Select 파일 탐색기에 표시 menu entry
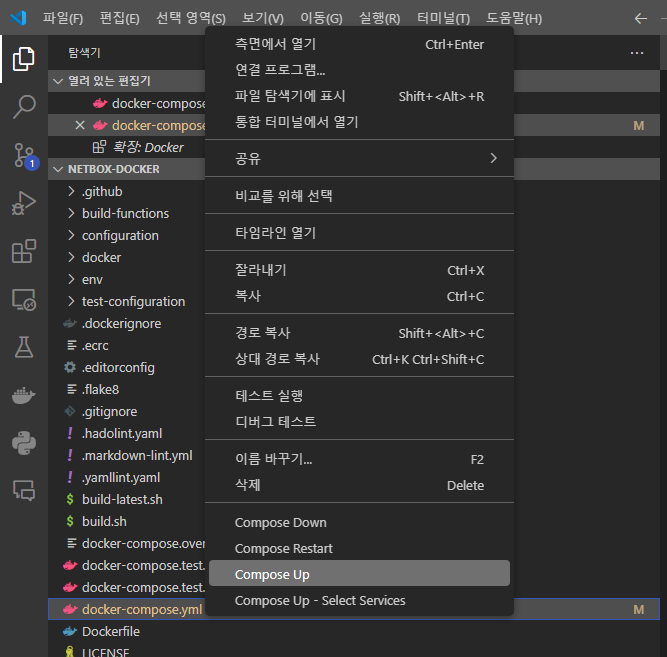Image resolution: width=667 pixels, height=657 pixels. click(x=359, y=96)
